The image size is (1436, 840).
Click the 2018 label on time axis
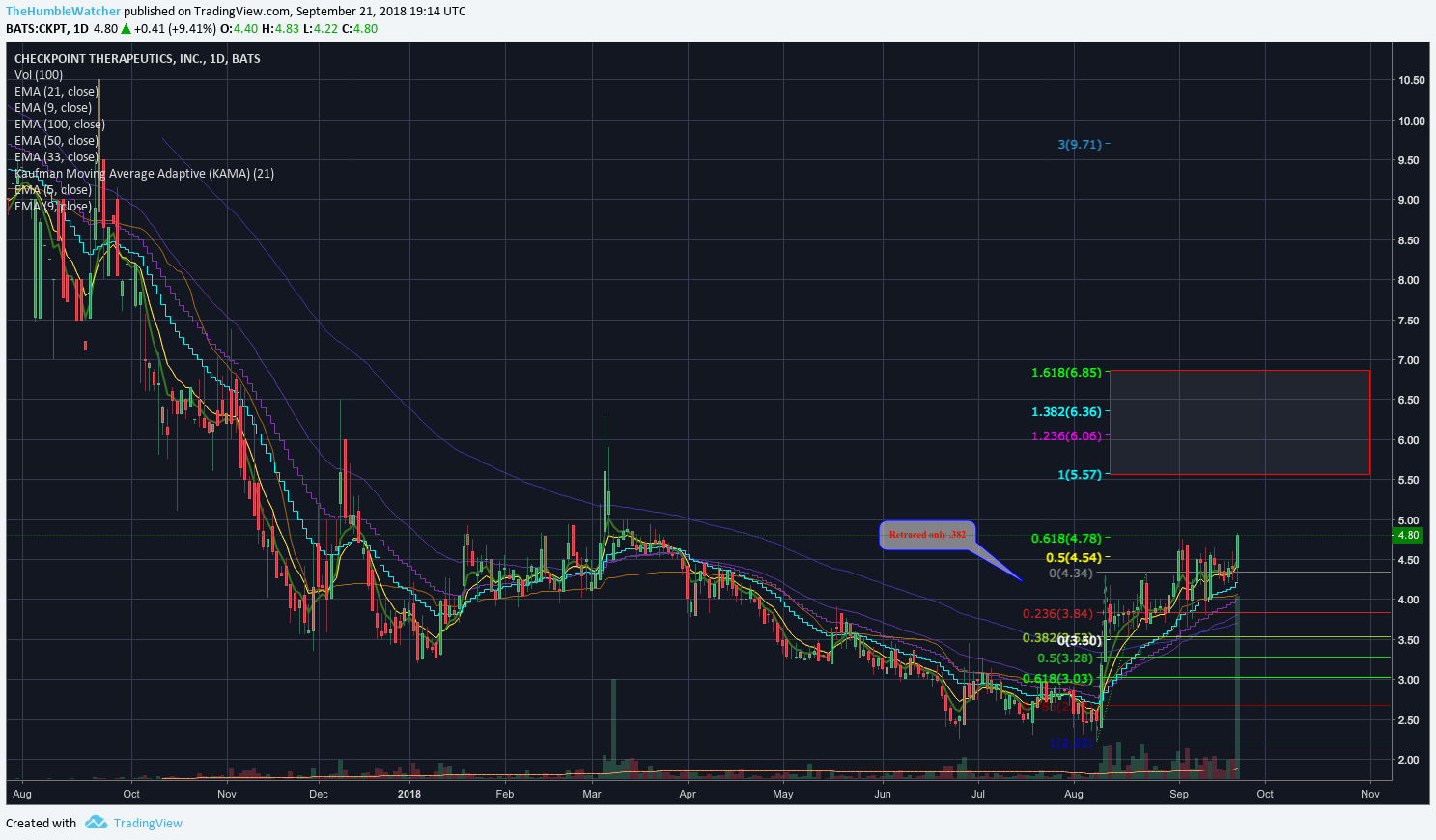coord(409,795)
